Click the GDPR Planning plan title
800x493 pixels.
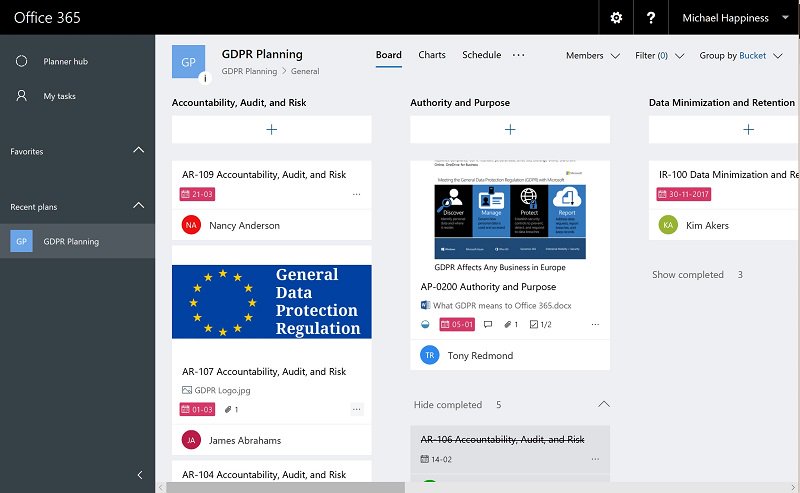point(262,54)
